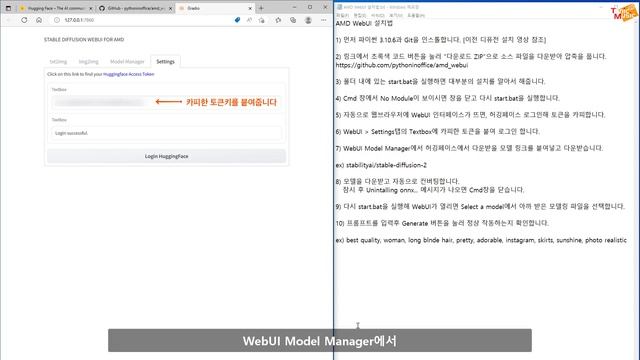The height and width of the screenshot is (360, 640).
Task: Click the Notepad window icon in title bar
Action: 339,7
